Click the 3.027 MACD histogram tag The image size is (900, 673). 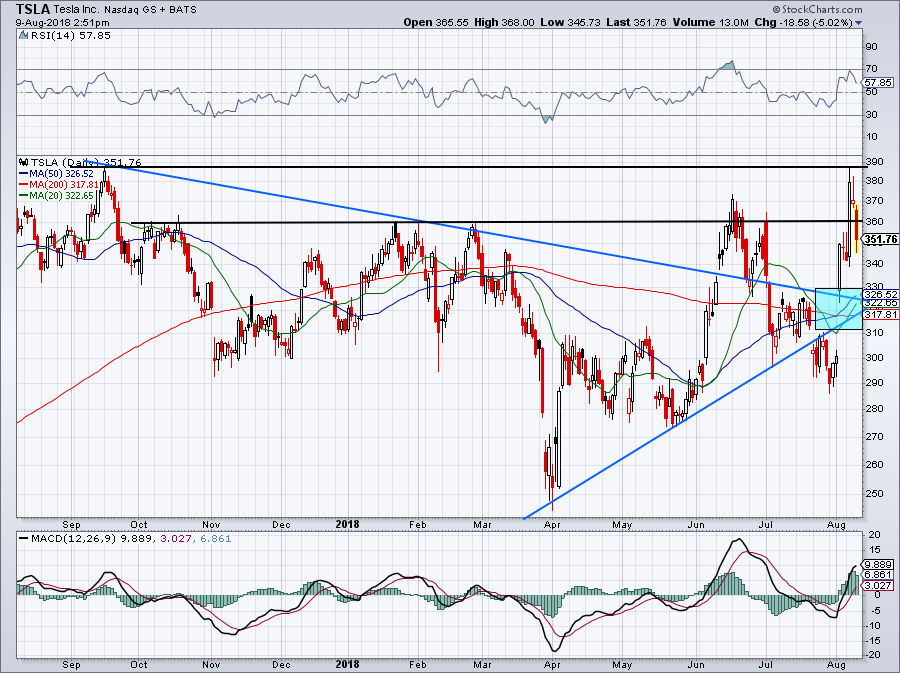[878, 585]
